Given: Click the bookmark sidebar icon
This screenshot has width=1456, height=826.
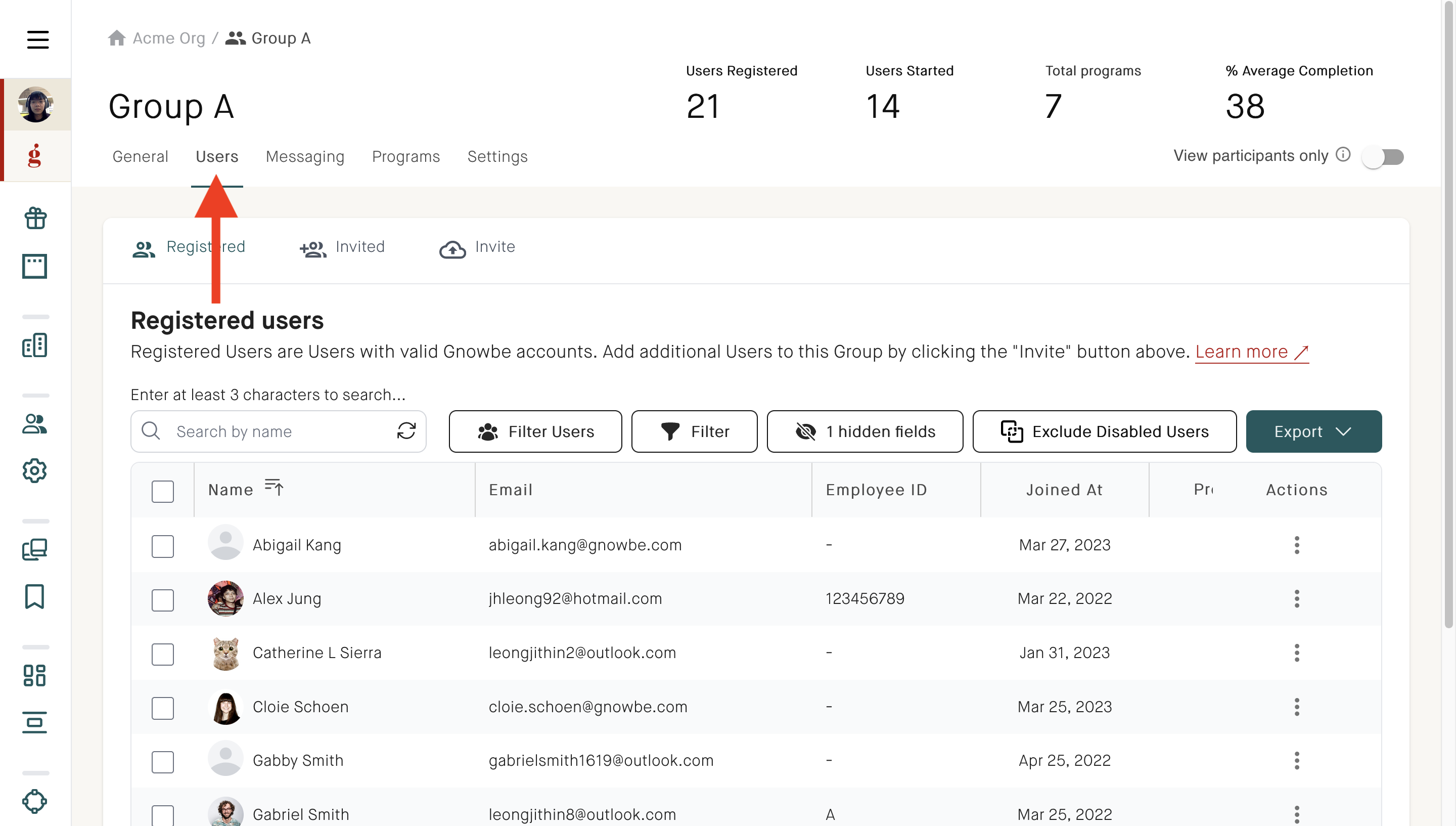Looking at the screenshot, I should 34,596.
